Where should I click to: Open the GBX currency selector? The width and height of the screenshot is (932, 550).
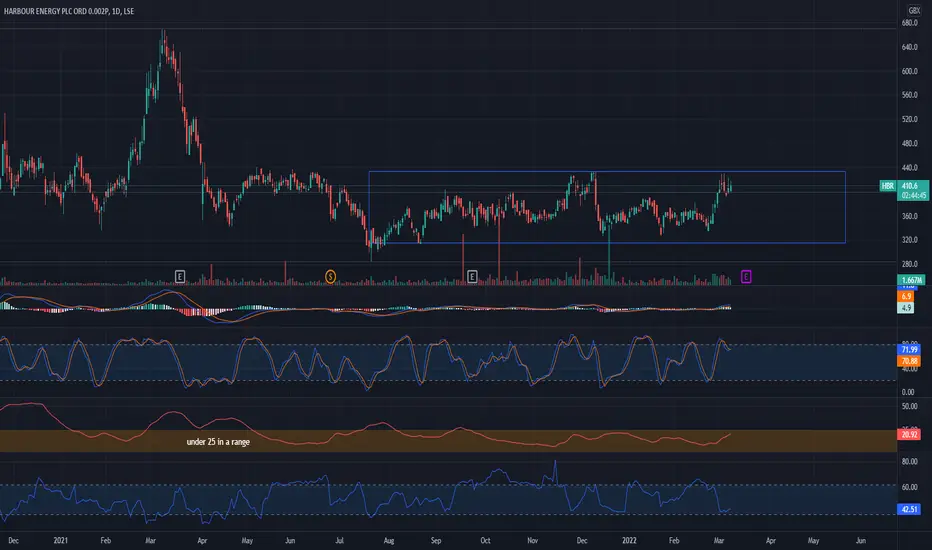pos(914,11)
